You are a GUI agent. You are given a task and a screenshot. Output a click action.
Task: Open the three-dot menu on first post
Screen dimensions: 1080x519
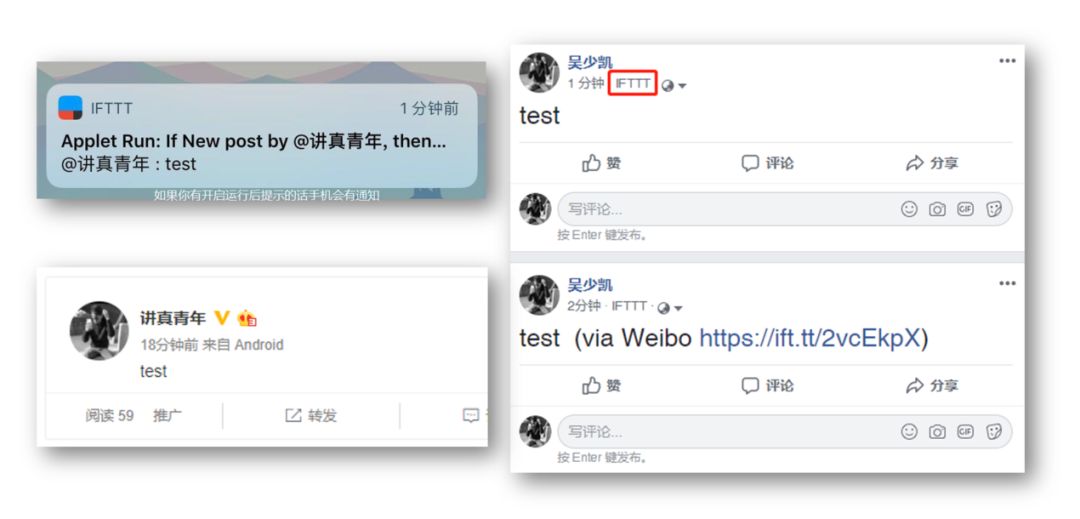coord(1007,61)
